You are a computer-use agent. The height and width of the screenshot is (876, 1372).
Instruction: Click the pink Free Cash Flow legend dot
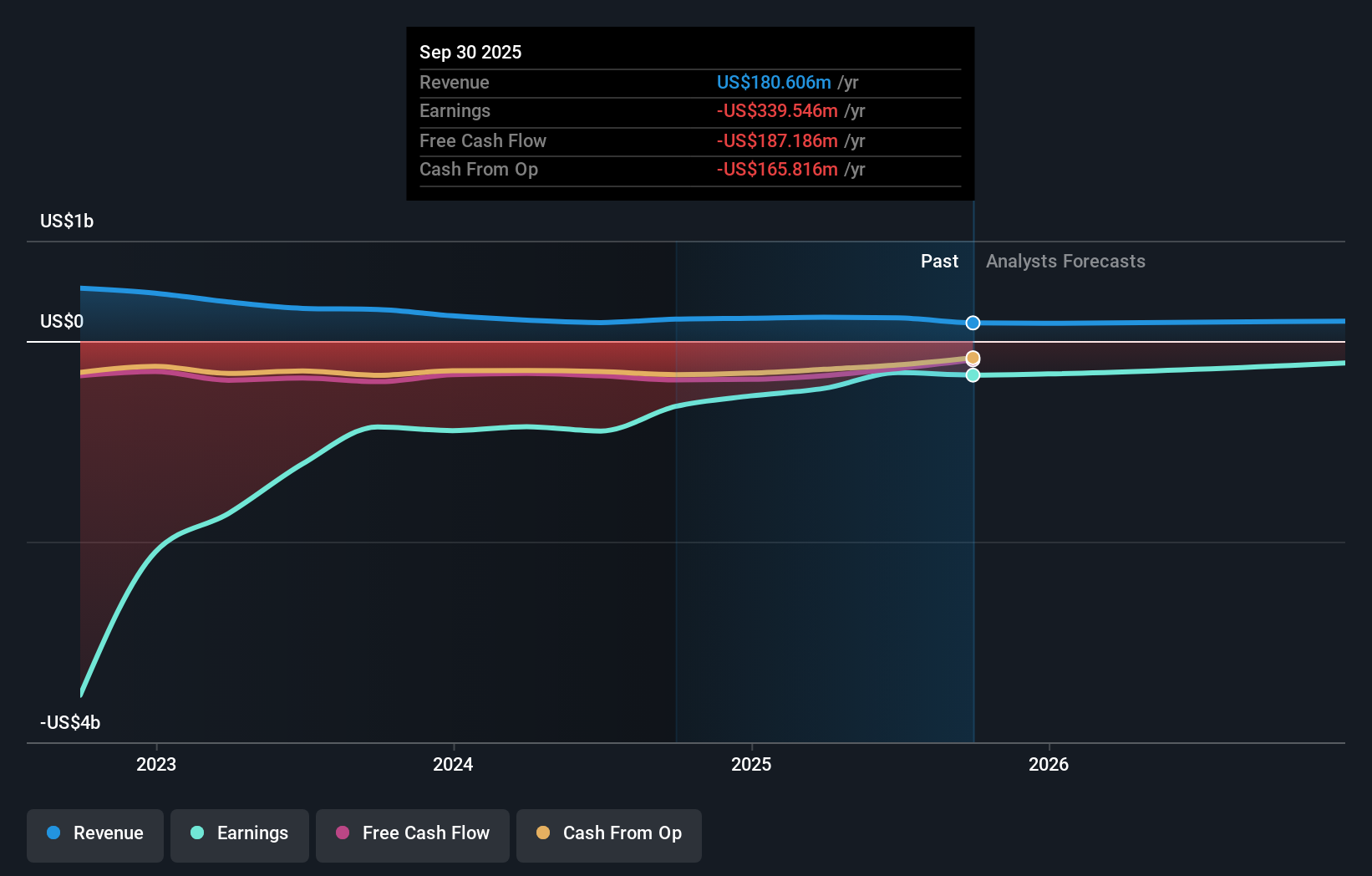(x=343, y=833)
